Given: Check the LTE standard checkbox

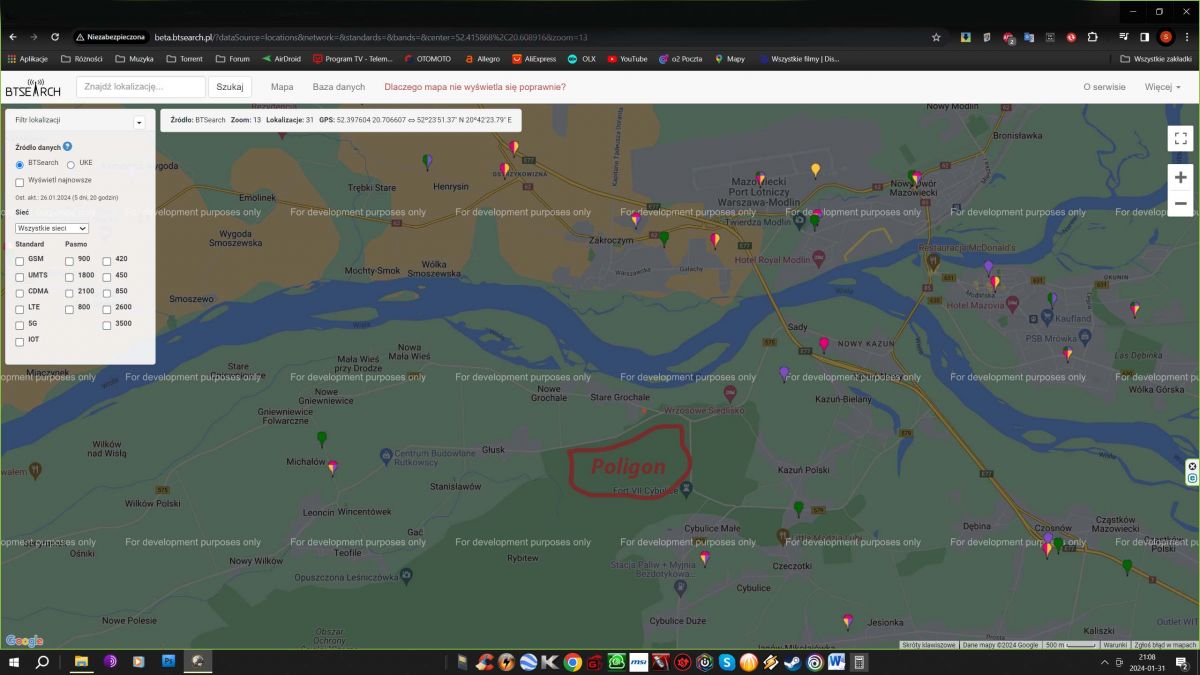Looking at the screenshot, I should pyautogui.click(x=20, y=309).
